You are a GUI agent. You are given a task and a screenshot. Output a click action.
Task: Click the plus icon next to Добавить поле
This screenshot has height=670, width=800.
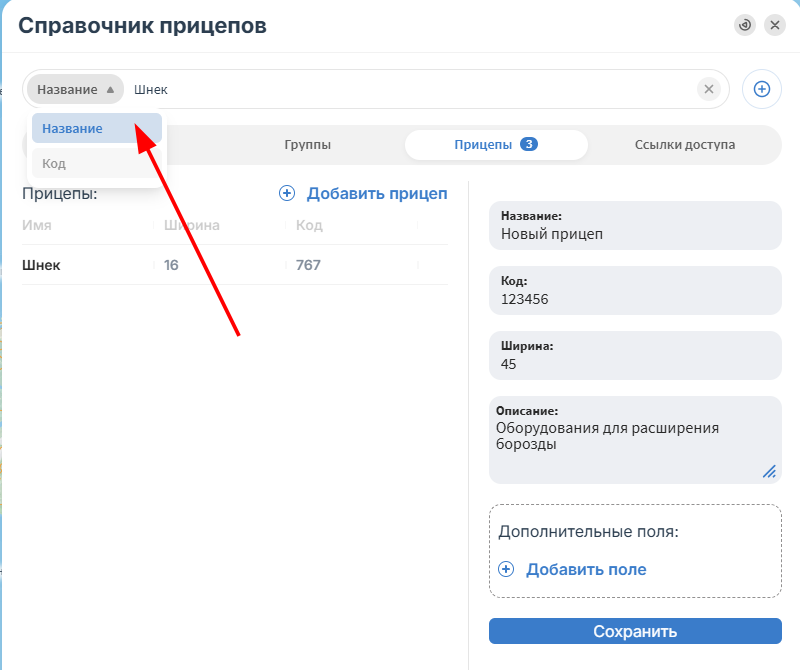(506, 569)
